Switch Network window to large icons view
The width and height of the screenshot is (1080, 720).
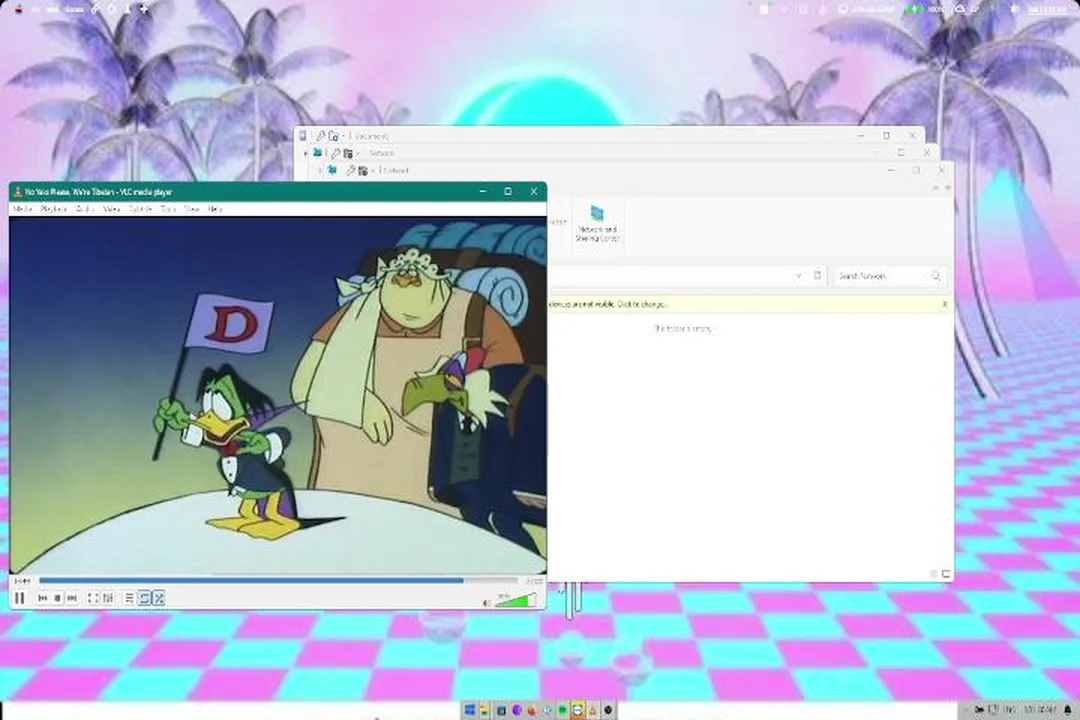point(946,574)
